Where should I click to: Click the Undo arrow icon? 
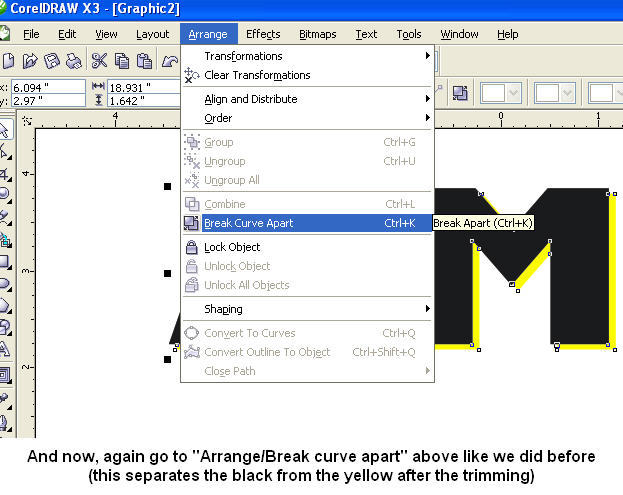pyautogui.click(x=170, y=61)
